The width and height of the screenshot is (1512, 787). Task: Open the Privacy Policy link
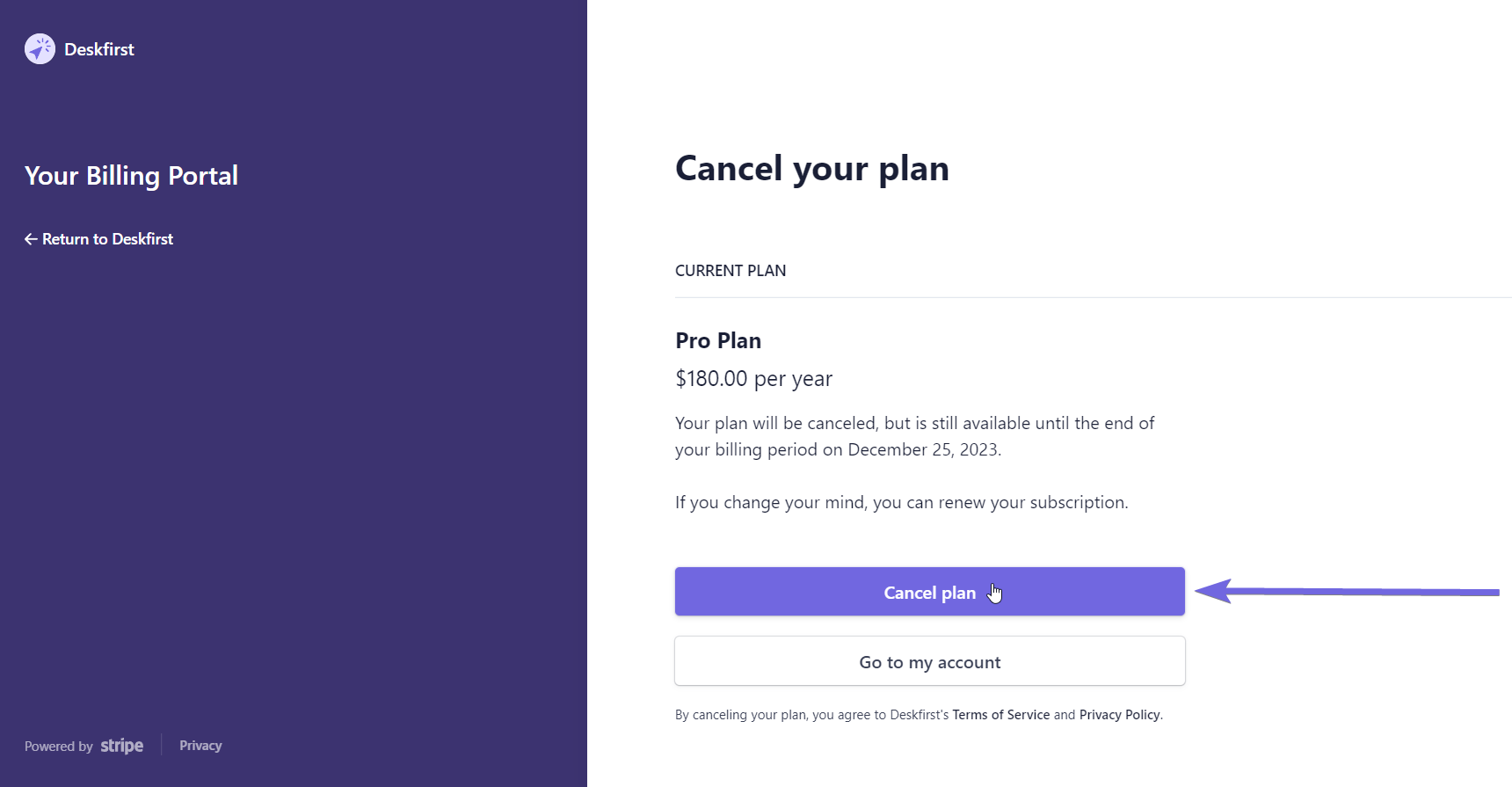[1120, 715]
